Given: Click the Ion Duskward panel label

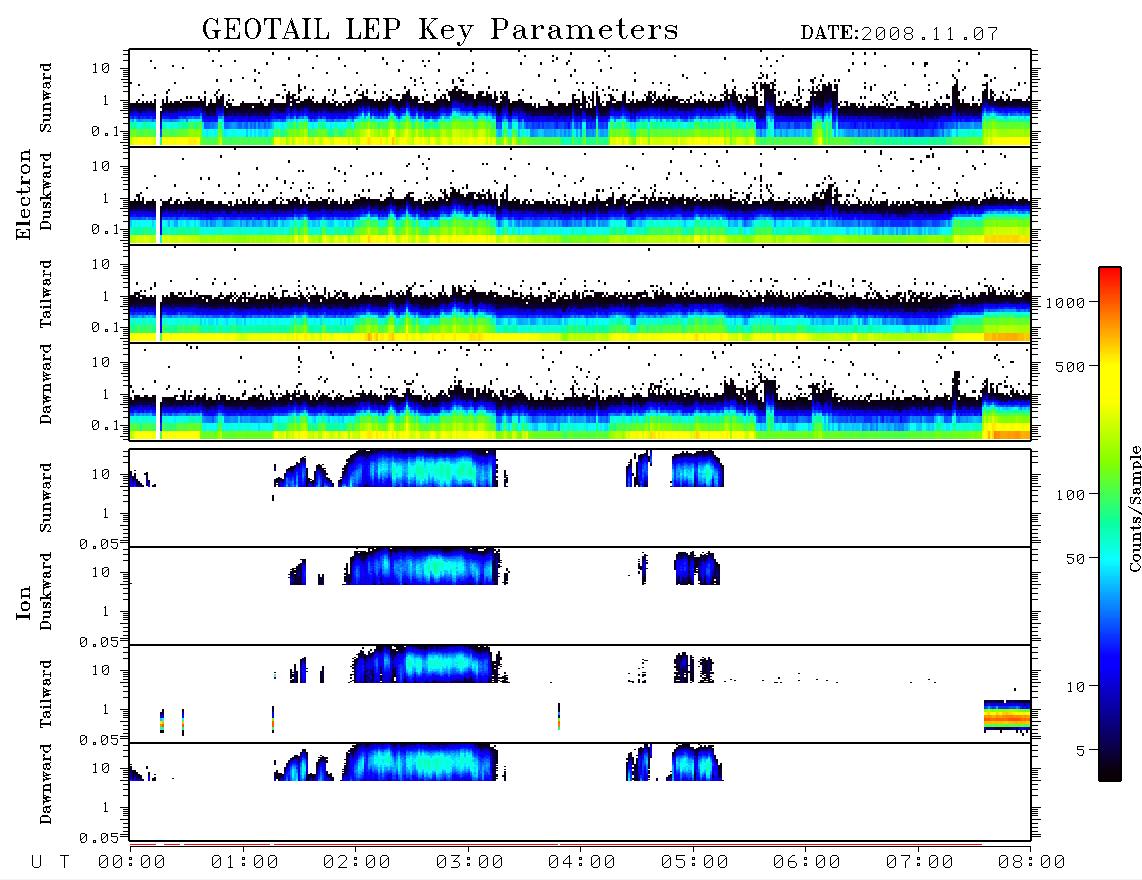Looking at the screenshot, I should point(46,591).
